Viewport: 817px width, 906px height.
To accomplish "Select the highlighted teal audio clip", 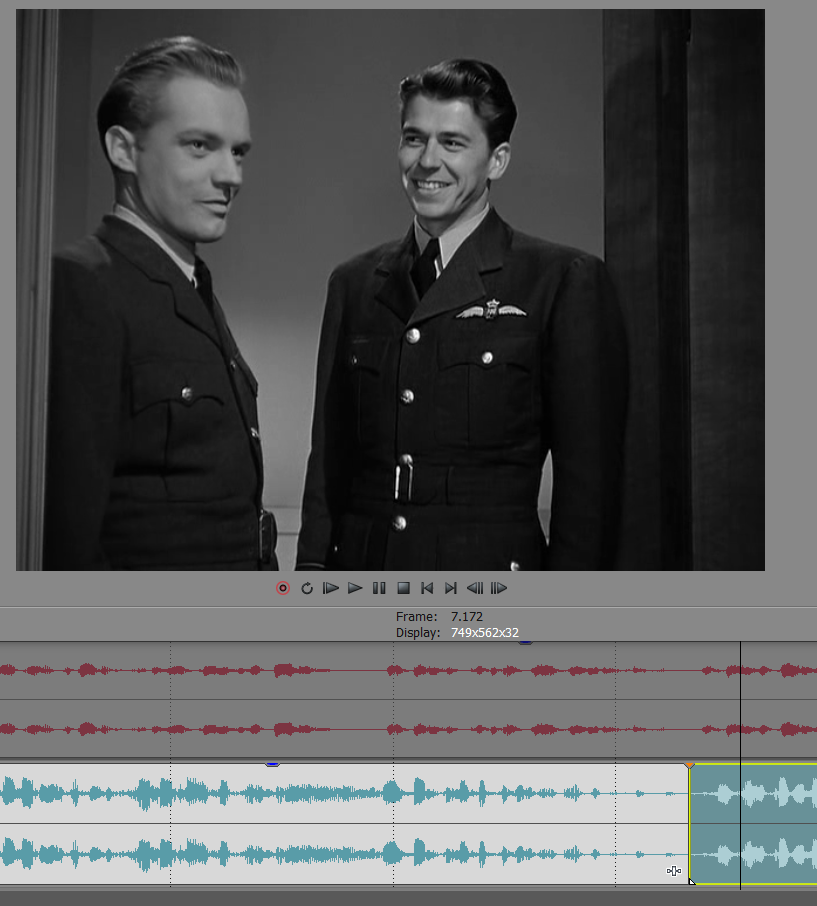I will point(753,823).
